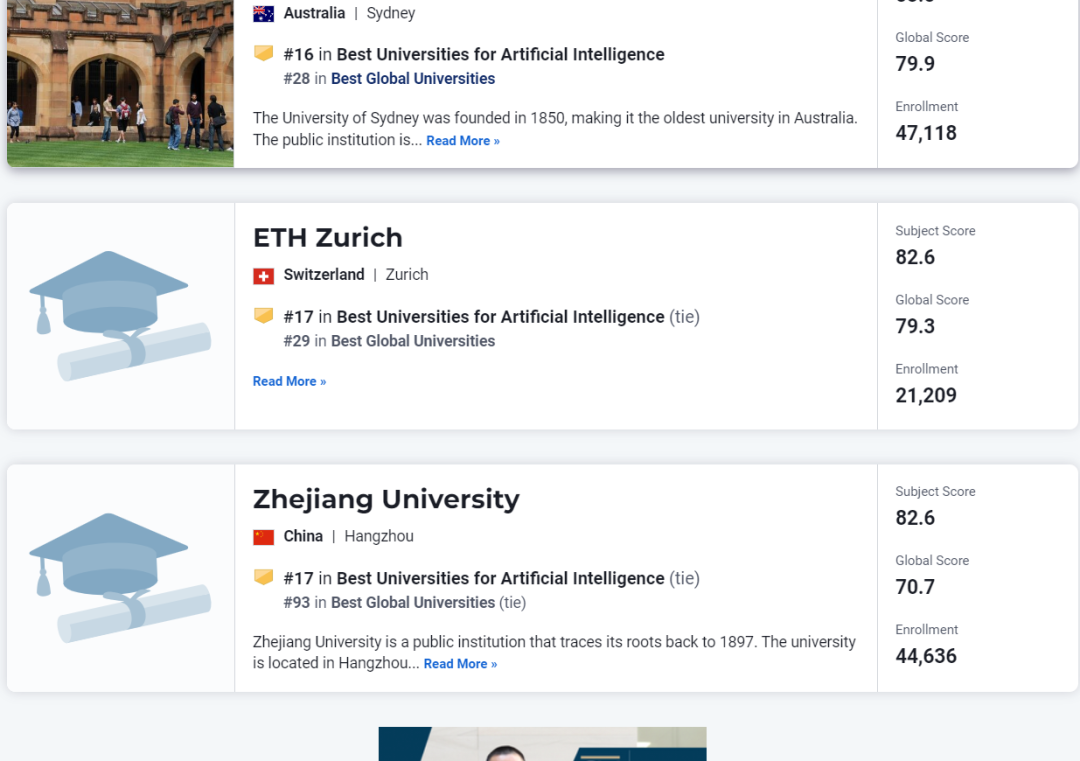
Task: Click the Australia flag icon
Action: point(262,13)
